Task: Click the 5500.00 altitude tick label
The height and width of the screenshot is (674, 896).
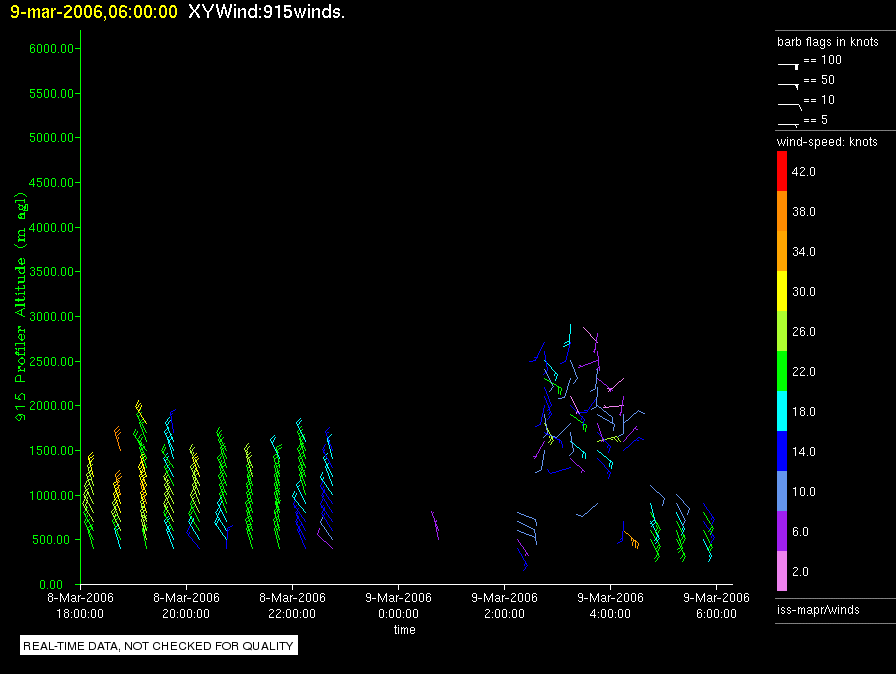Action: [51, 93]
